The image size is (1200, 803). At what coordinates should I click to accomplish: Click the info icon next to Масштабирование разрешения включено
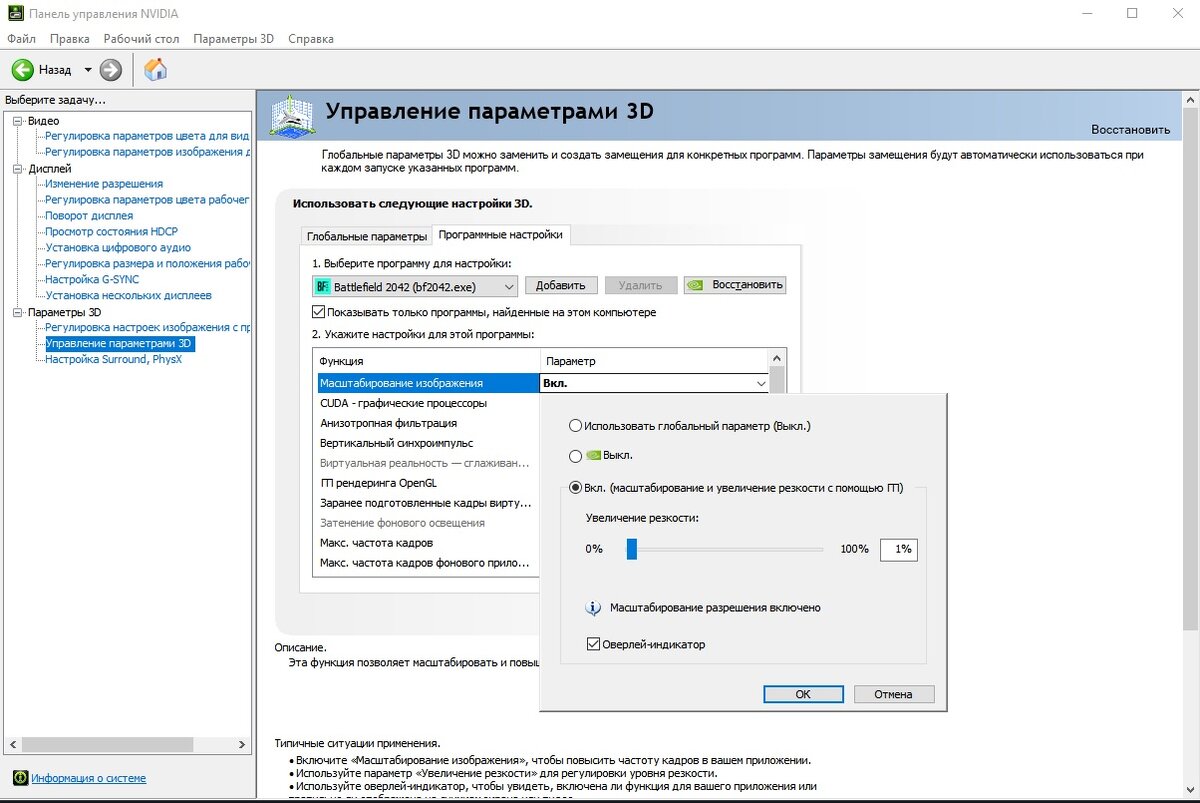coord(594,608)
